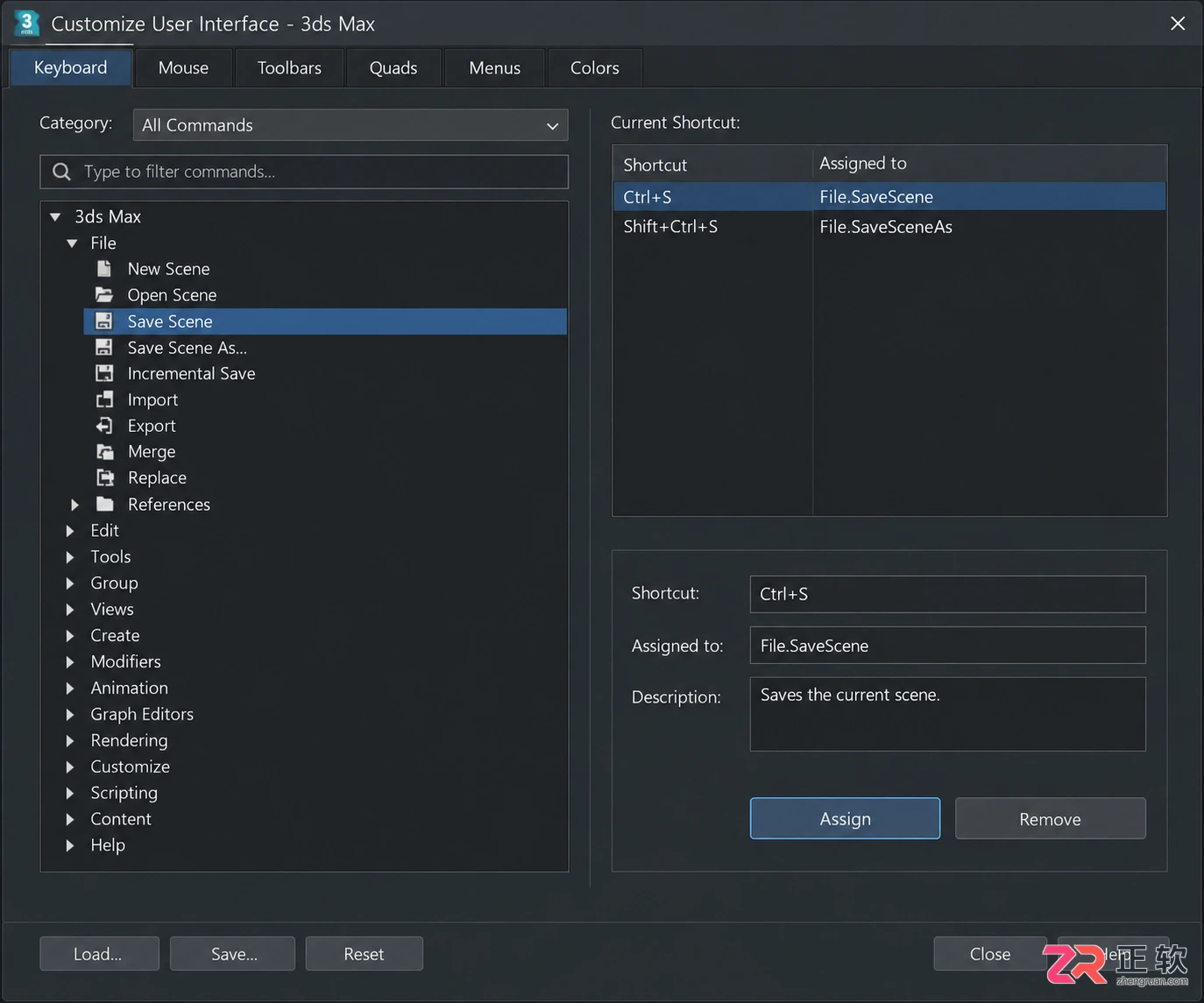Expand the Help tree node arrow
1204x1003 pixels.
coord(70,846)
